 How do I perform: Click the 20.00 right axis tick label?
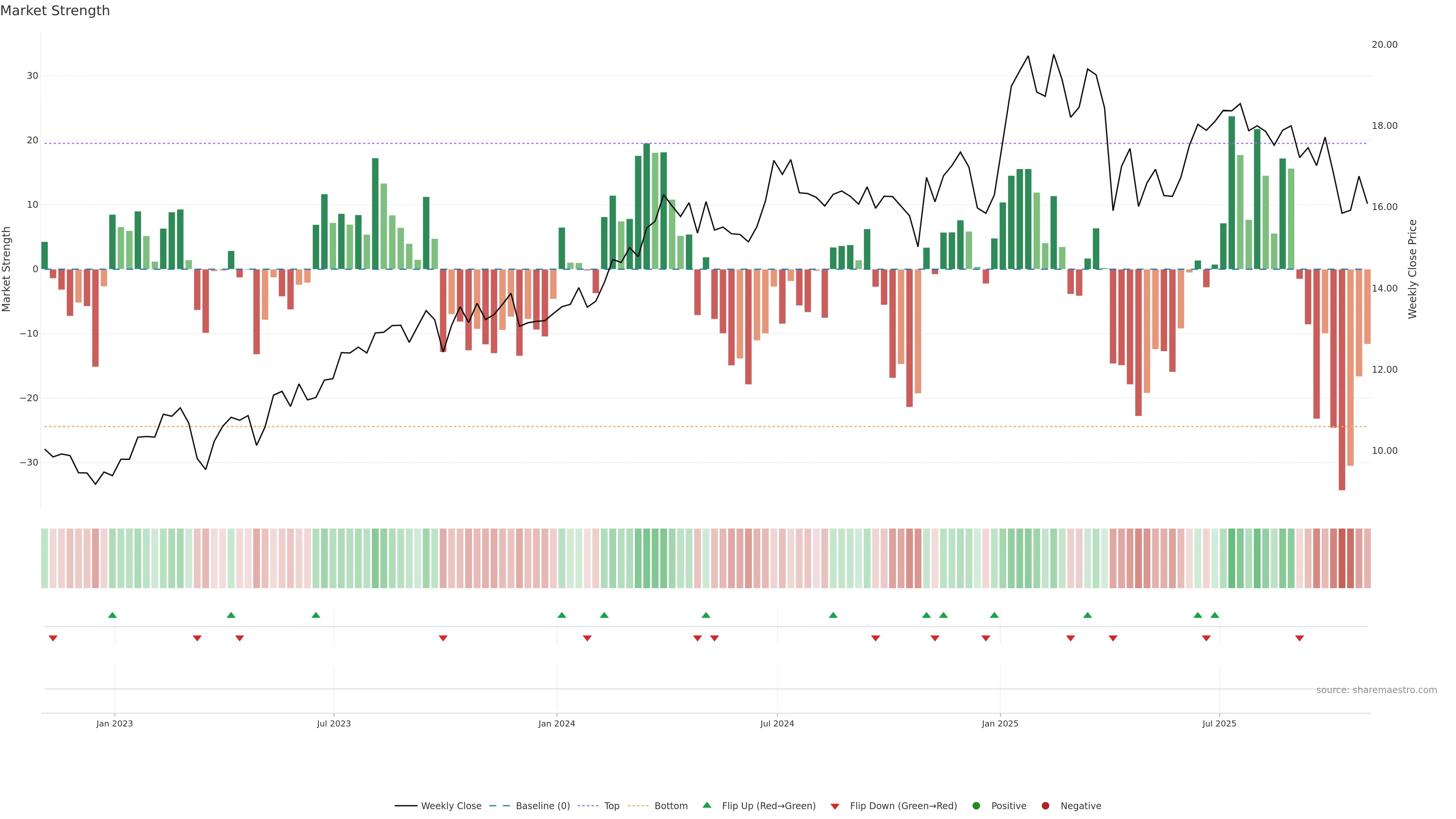(1384, 45)
